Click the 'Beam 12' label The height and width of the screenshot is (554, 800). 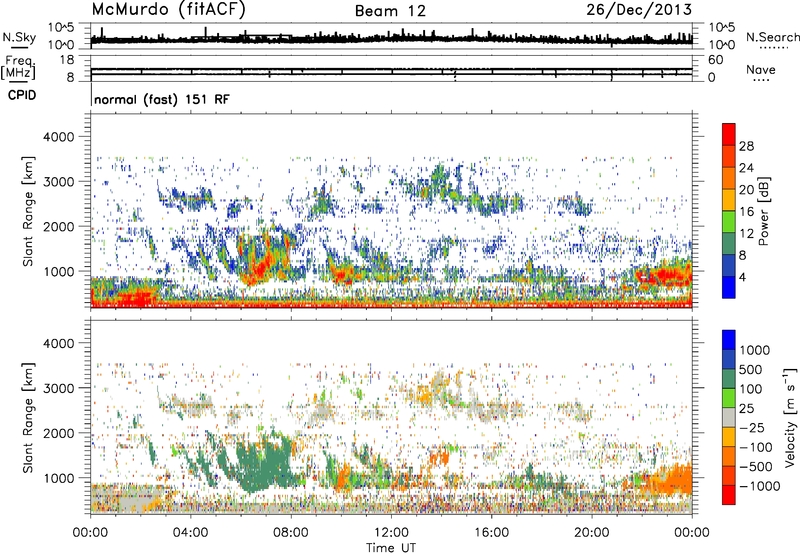point(390,11)
